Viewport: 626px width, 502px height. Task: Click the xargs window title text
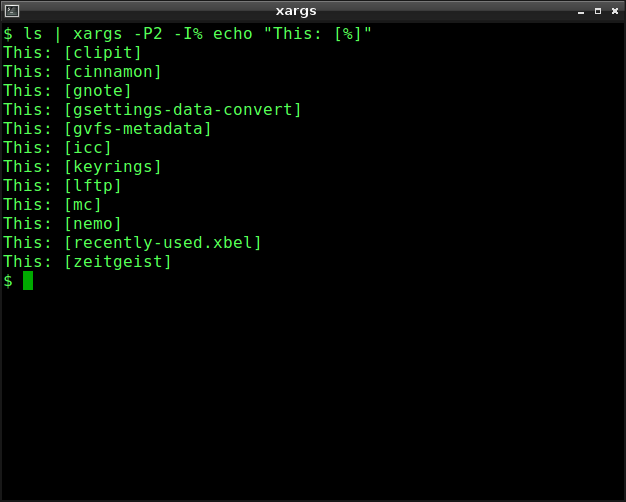click(x=296, y=11)
